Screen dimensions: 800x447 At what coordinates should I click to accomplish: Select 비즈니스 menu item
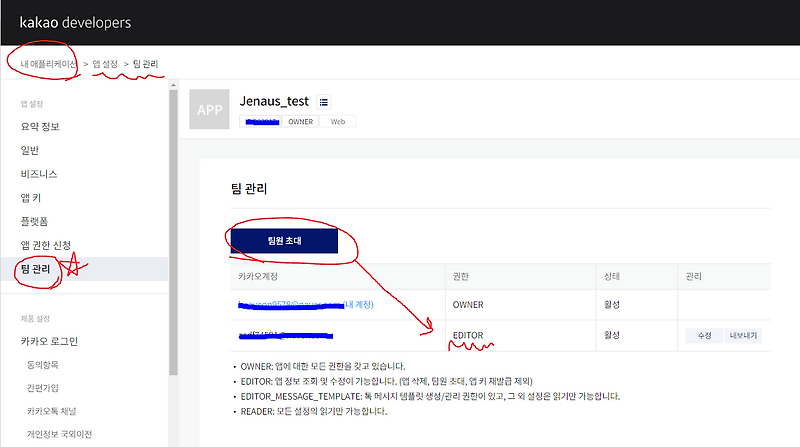(x=39, y=174)
